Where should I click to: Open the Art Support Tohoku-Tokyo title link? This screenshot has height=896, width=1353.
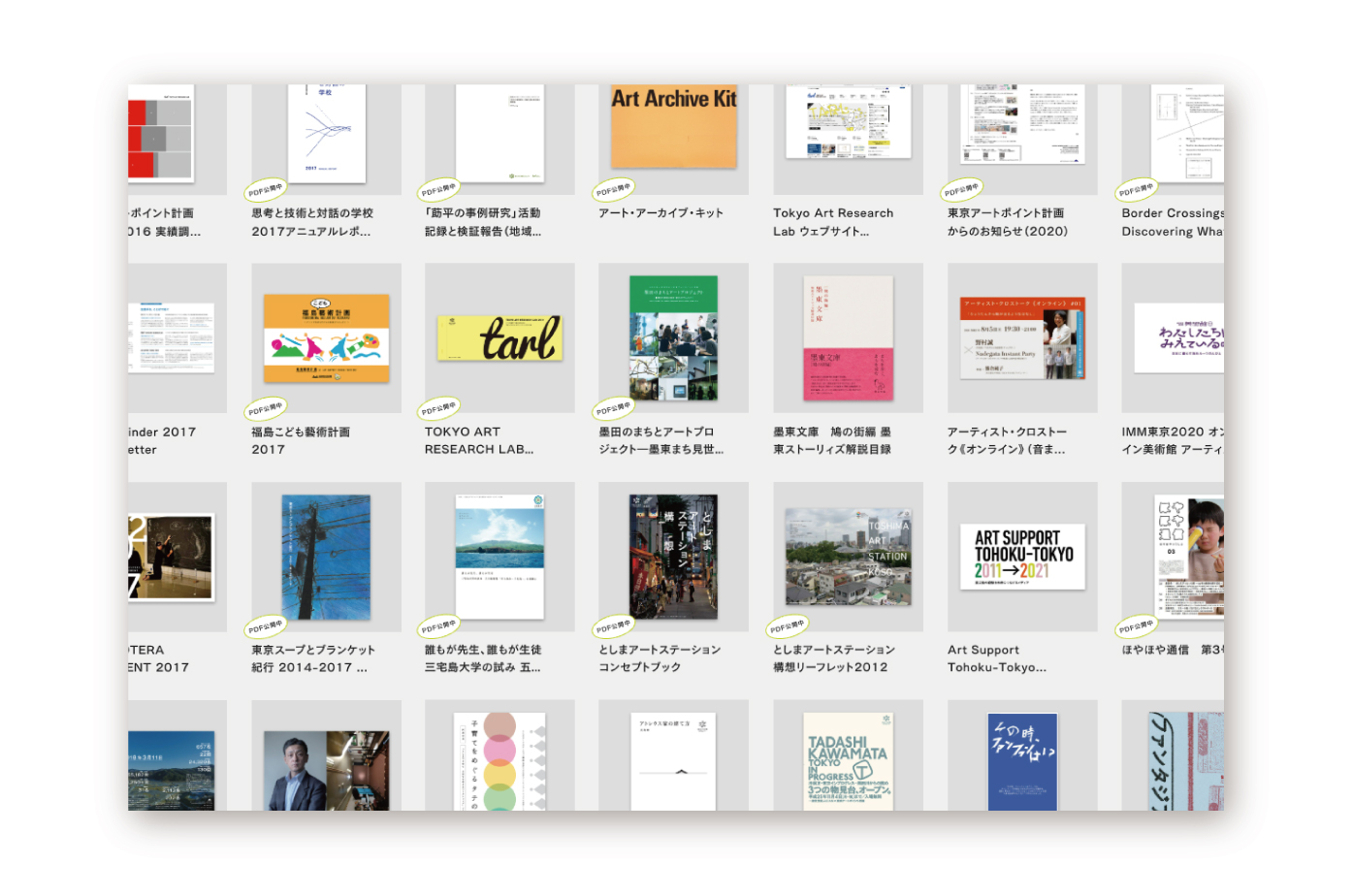[x=996, y=658]
